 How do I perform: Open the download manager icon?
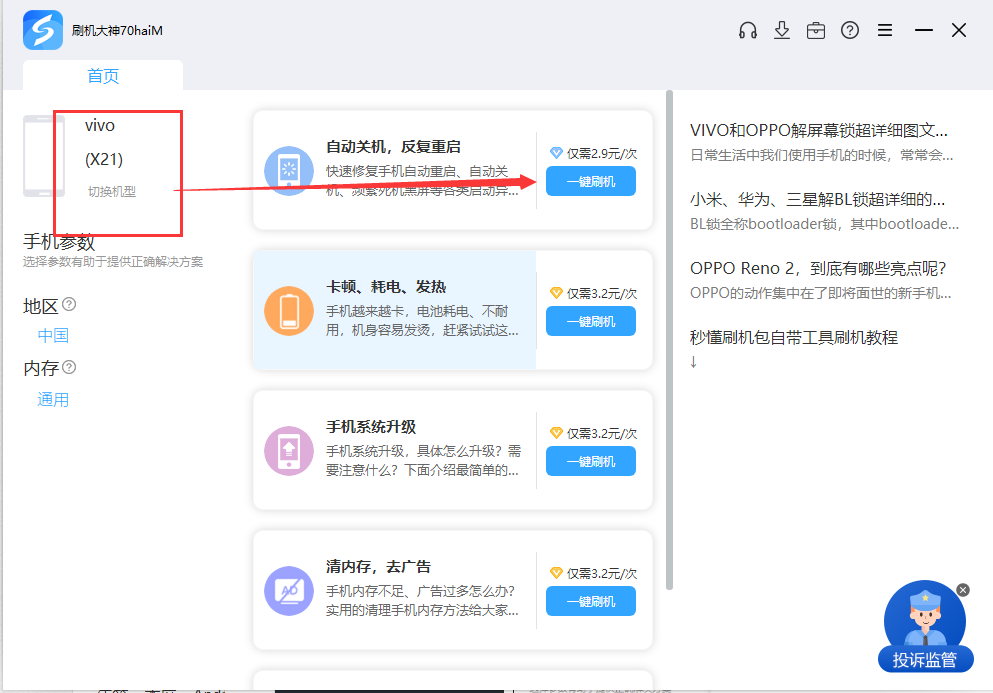pos(782,30)
